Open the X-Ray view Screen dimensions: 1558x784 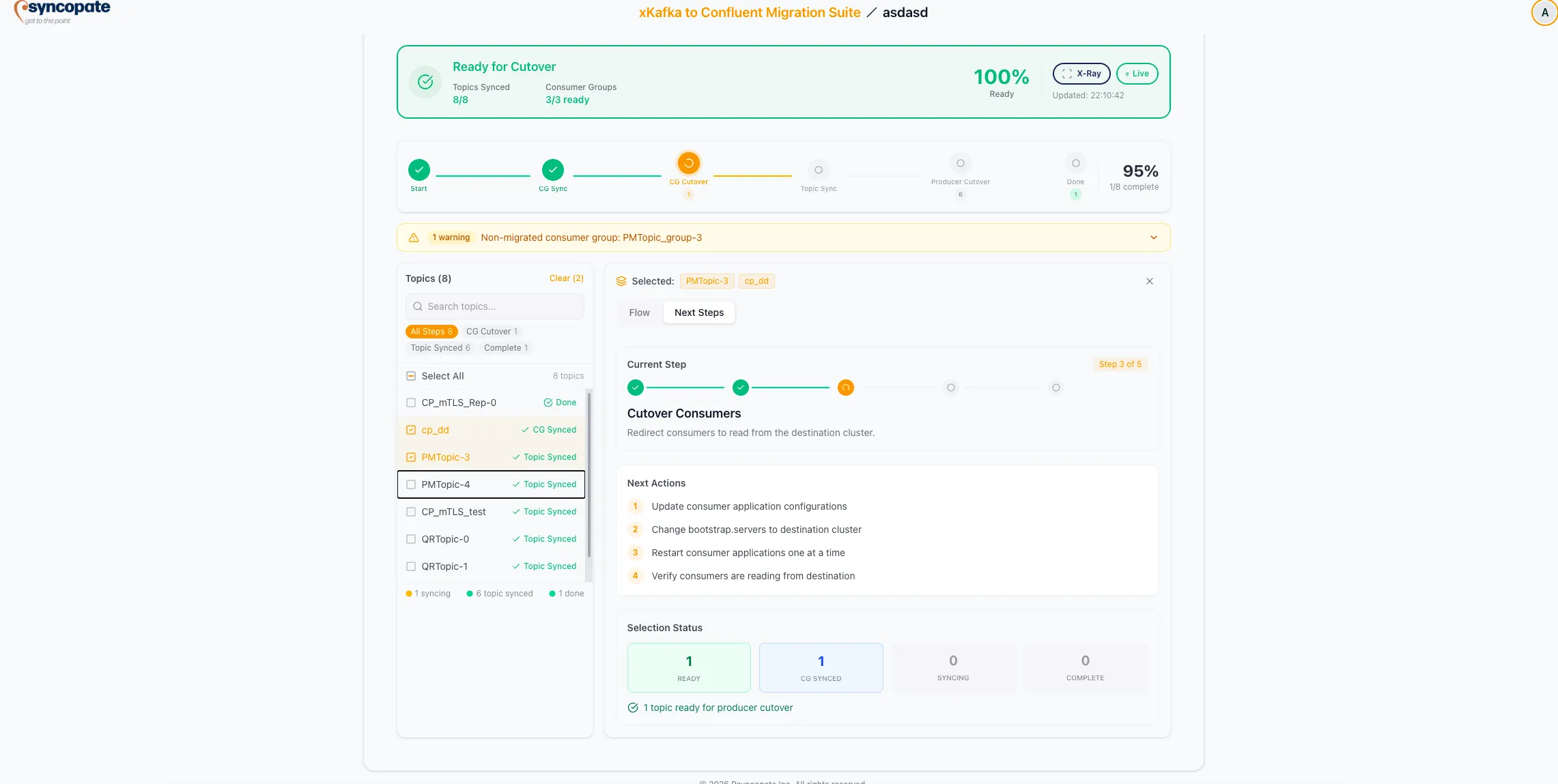[x=1081, y=74]
